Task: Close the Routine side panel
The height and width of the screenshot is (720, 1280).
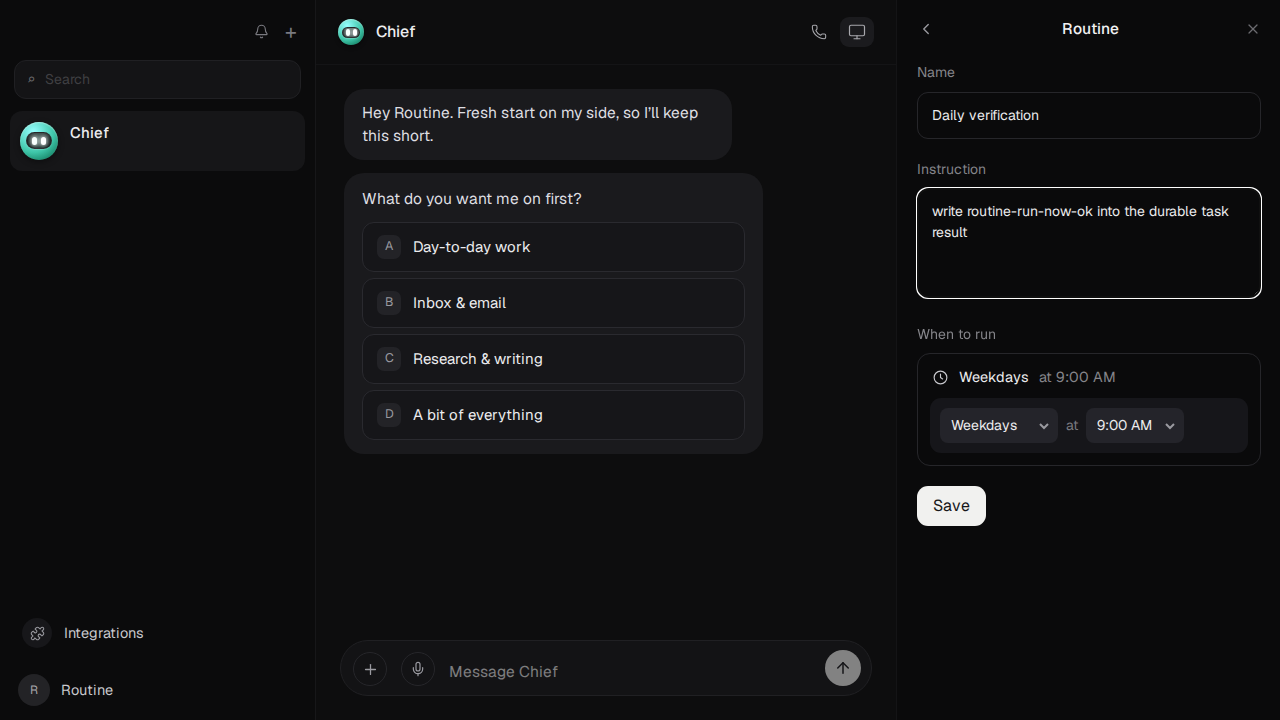Action: click(x=1253, y=29)
